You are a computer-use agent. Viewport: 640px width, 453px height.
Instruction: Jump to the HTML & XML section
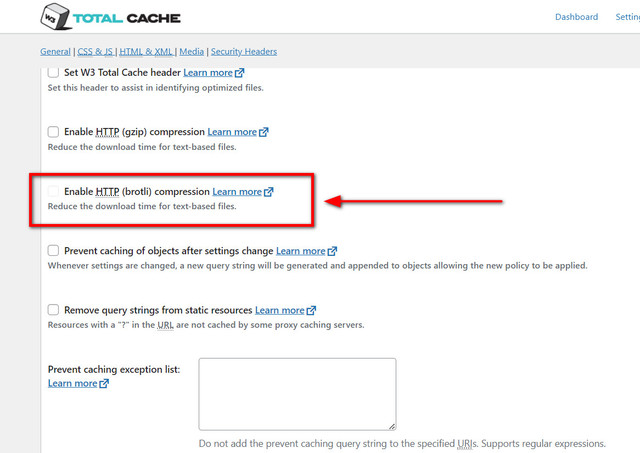pyautogui.click(x=146, y=51)
